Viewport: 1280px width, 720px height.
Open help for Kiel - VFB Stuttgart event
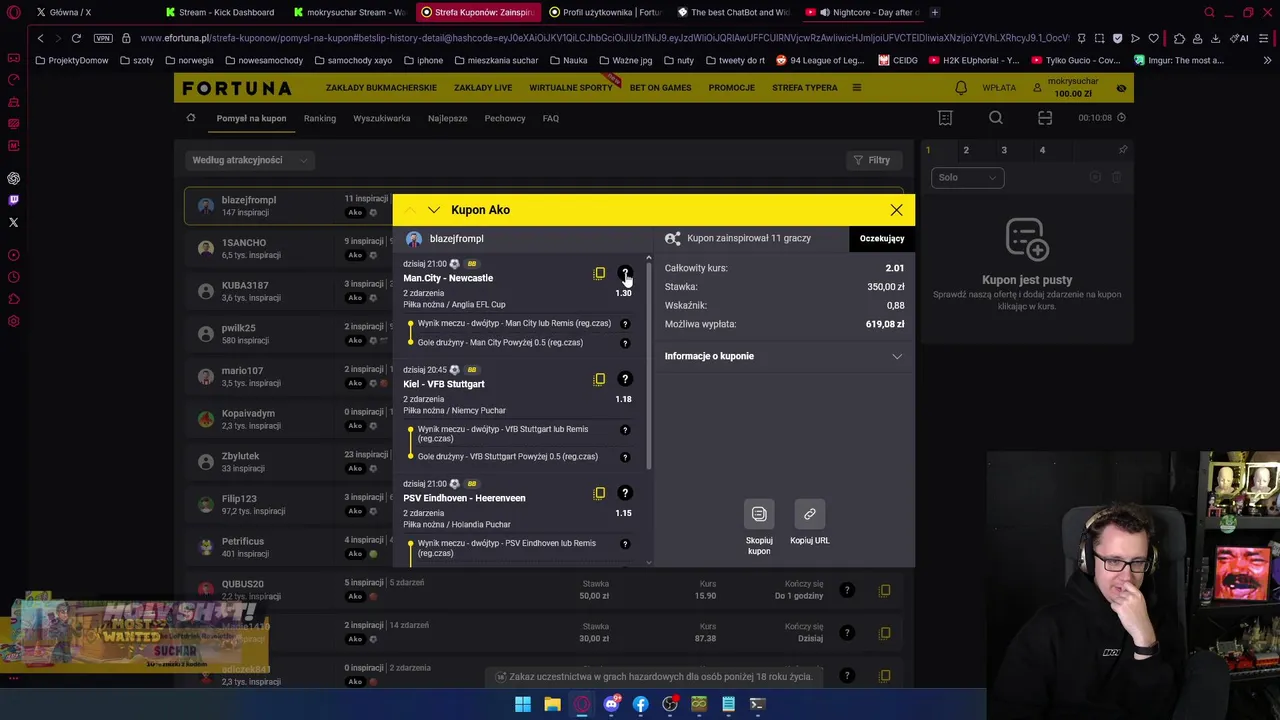(x=625, y=379)
